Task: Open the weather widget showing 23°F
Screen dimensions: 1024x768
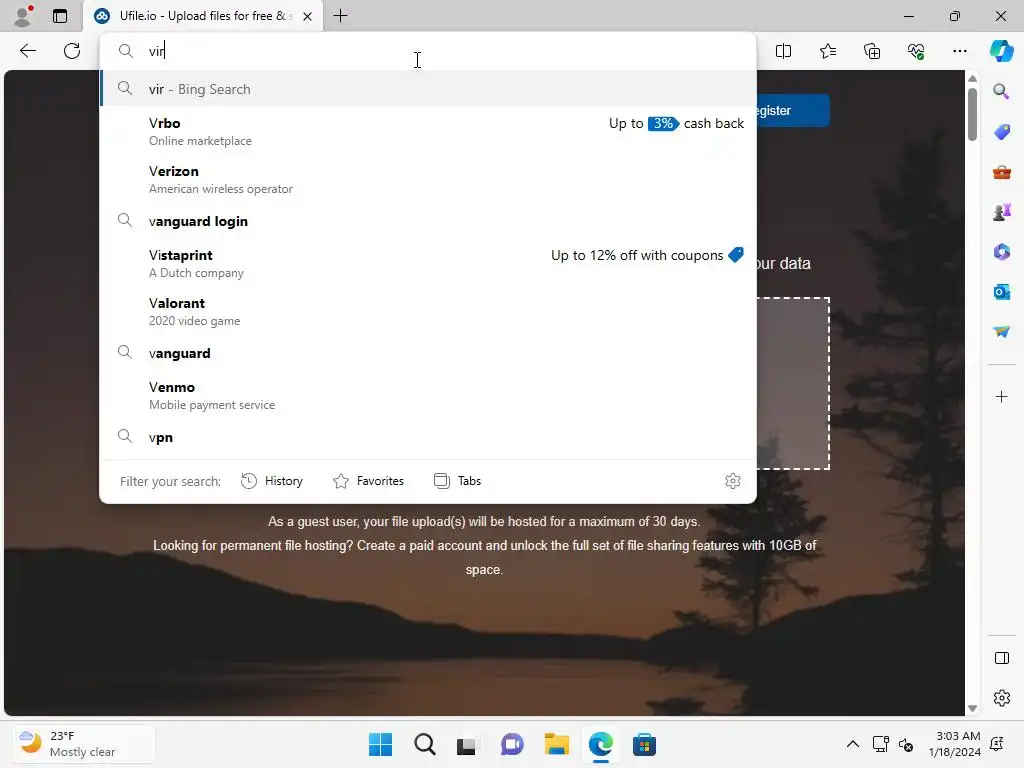Action: point(84,744)
